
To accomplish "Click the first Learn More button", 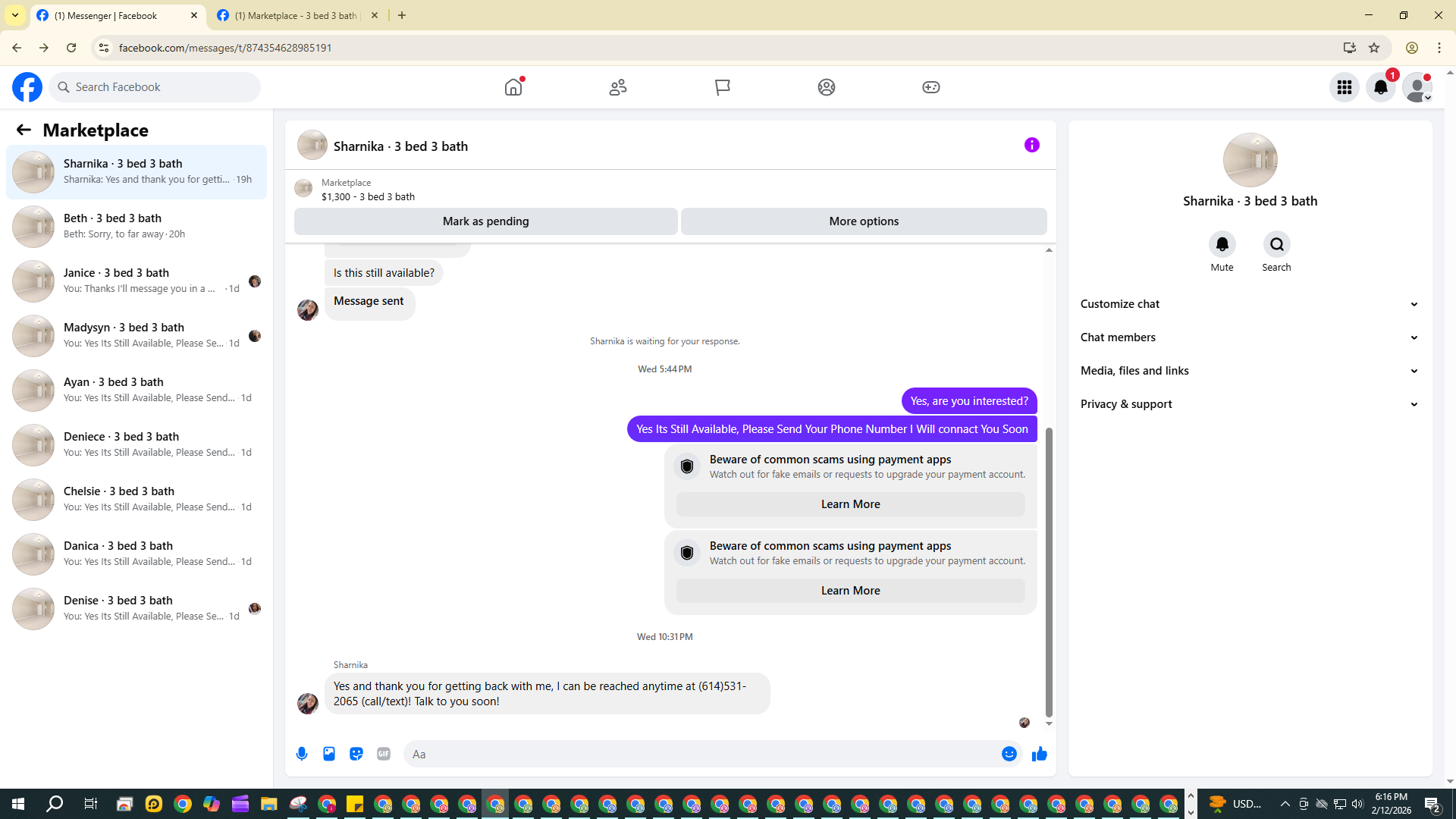I will [851, 504].
